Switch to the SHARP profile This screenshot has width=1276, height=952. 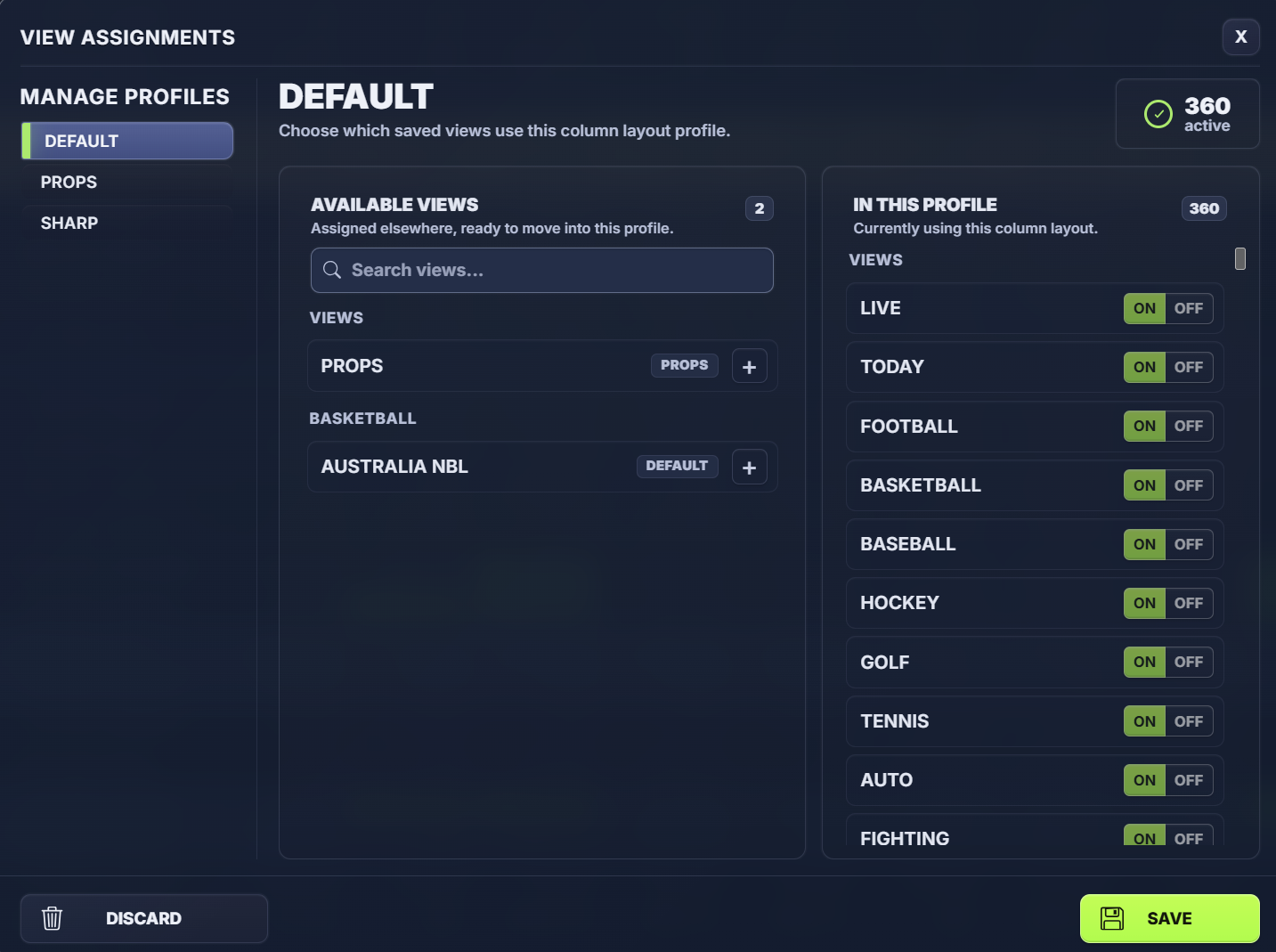click(x=127, y=223)
